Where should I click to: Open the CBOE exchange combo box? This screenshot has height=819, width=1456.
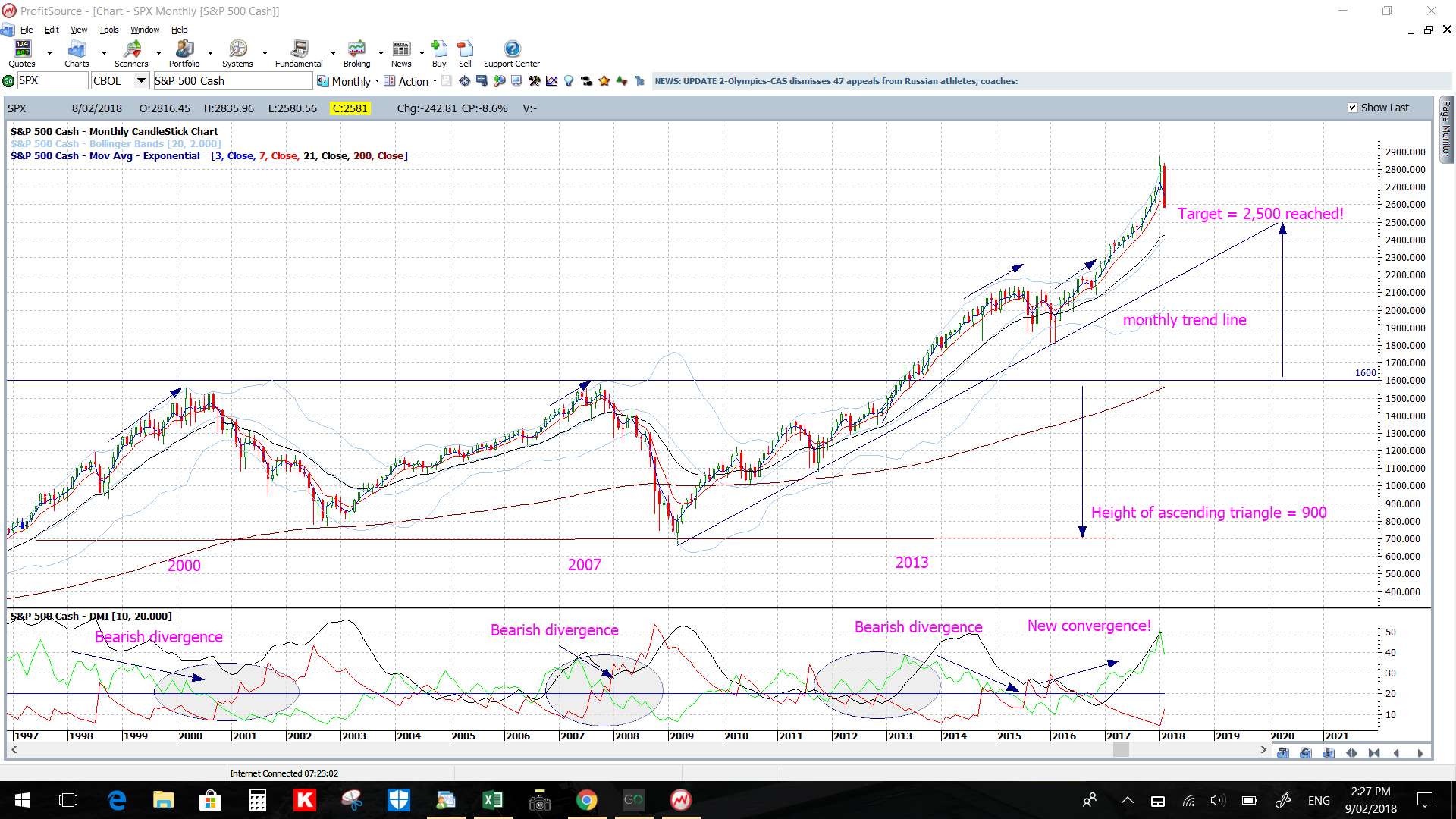click(121, 81)
